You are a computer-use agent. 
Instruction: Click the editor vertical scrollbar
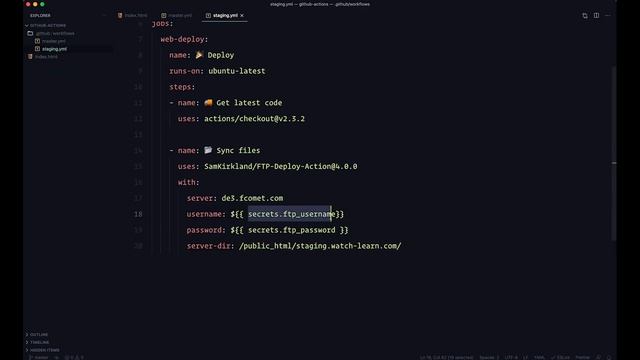pyautogui.click(x=613, y=153)
